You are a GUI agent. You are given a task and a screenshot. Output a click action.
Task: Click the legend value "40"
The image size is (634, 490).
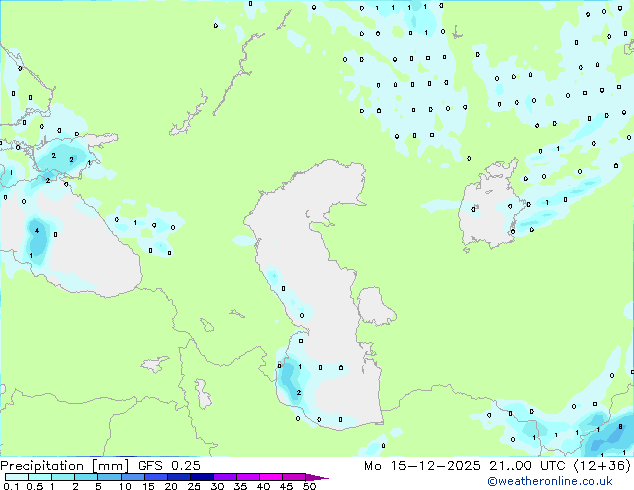(263, 486)
